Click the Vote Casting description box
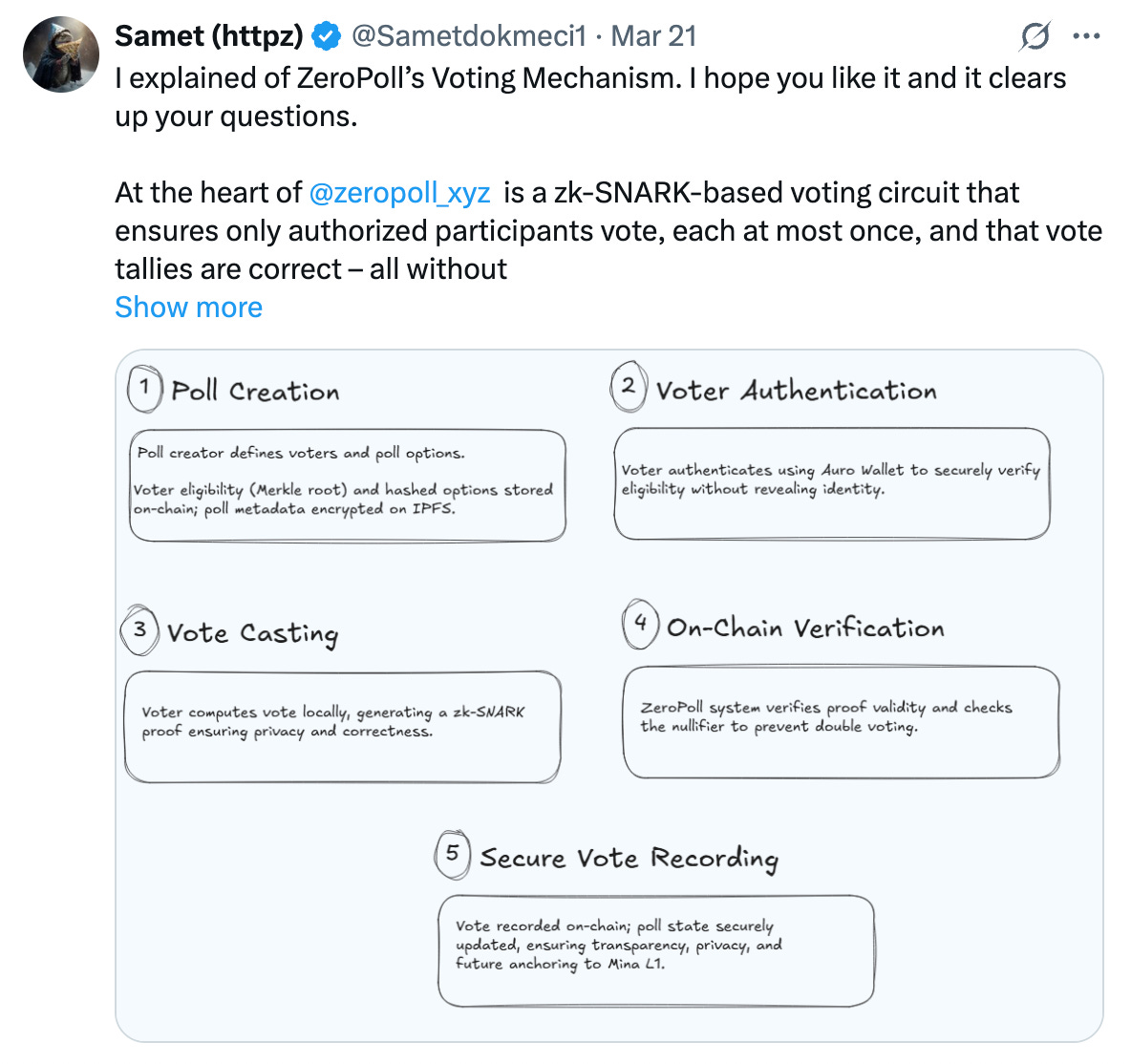Image resolution: width=1131 pixels, height=1064 pixels. point(343,727)
